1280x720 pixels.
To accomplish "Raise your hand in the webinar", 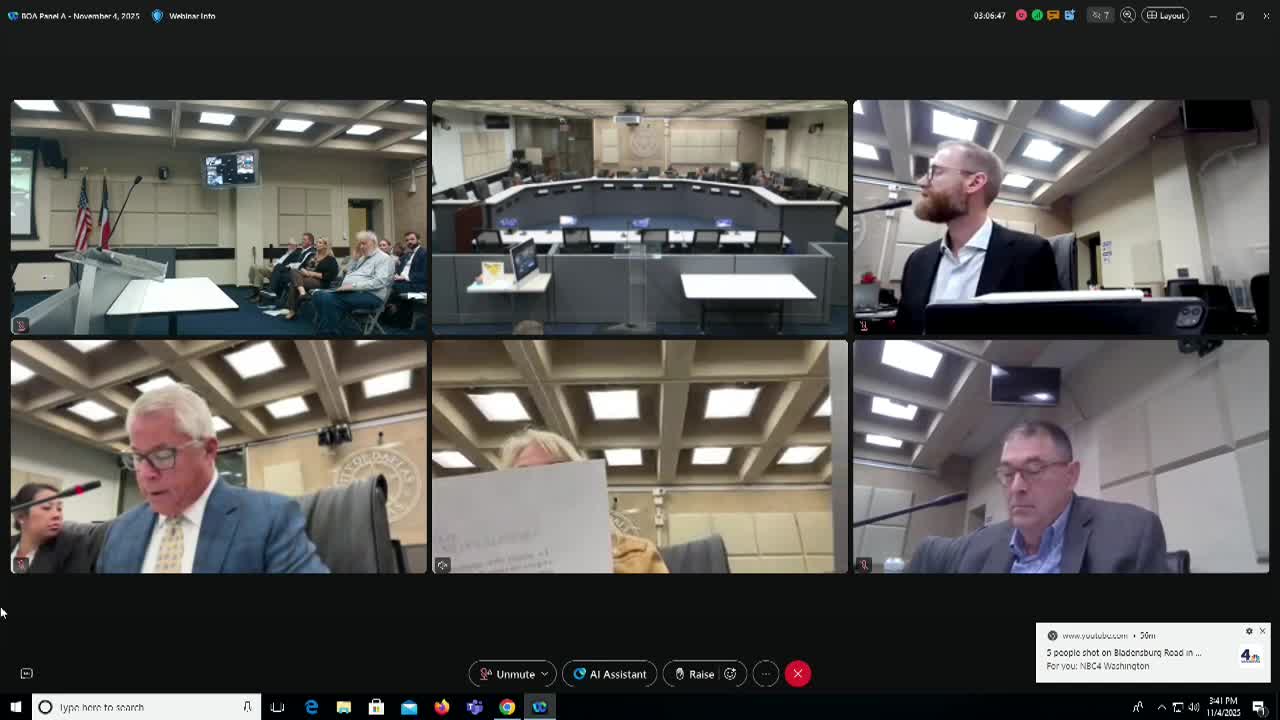I will [x=694, y=674].
